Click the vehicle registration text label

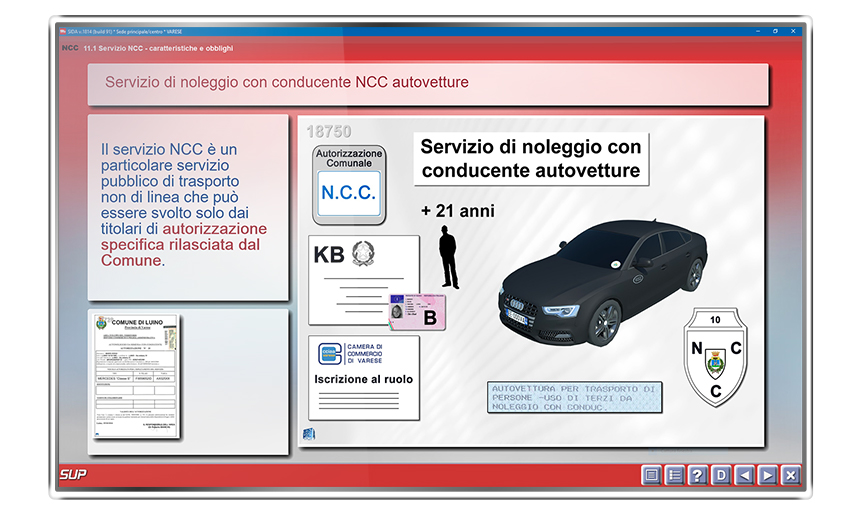[574, 397]
